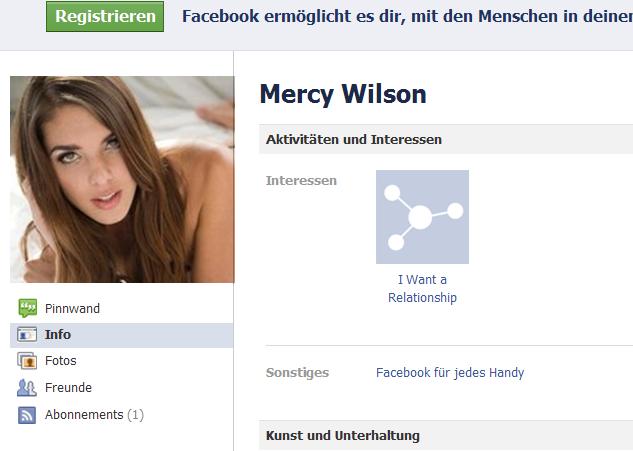Open the Facebook für jedes Handy link
Screen dimensions: 633x451
coord(450,373)
